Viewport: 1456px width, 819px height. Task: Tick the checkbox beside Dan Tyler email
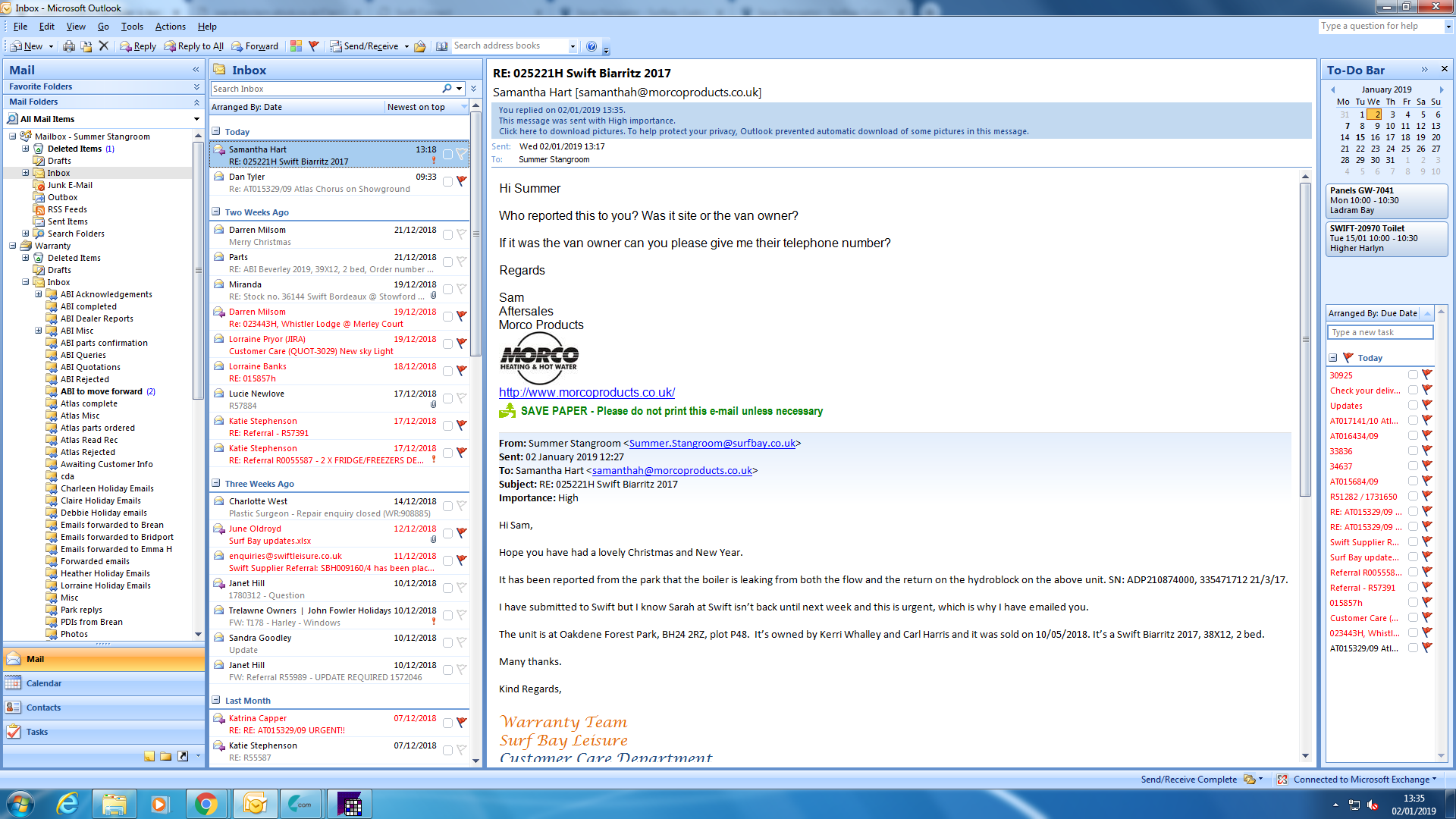pyautogui.click(x=447, y=182)
